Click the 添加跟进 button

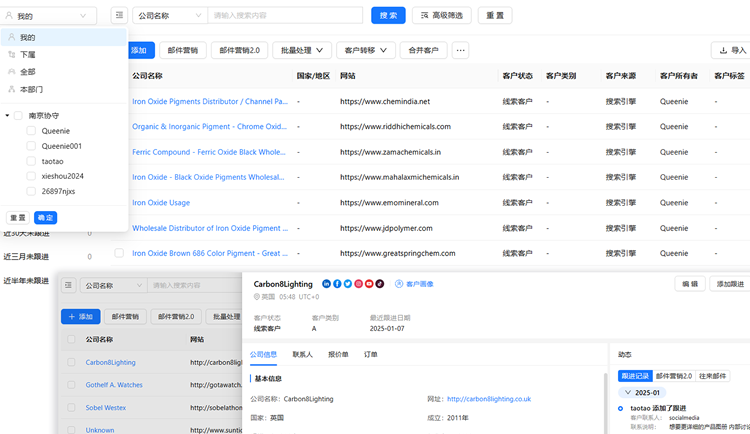(730, 284)
